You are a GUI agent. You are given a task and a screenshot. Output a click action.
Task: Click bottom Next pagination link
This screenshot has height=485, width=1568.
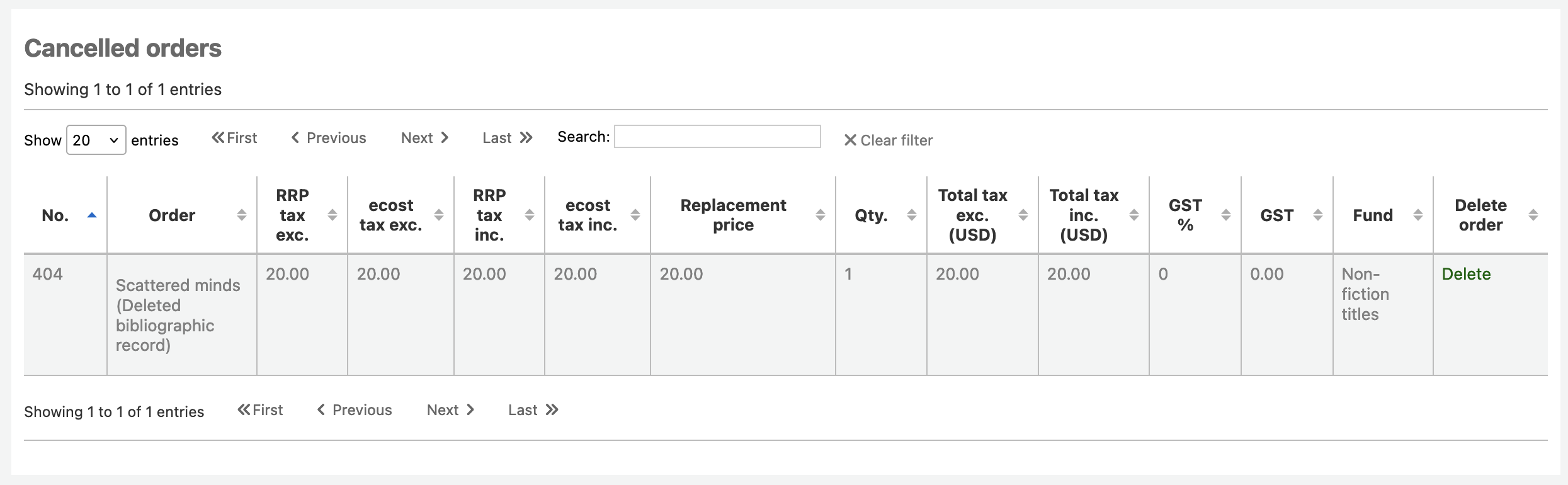point(451,410)
